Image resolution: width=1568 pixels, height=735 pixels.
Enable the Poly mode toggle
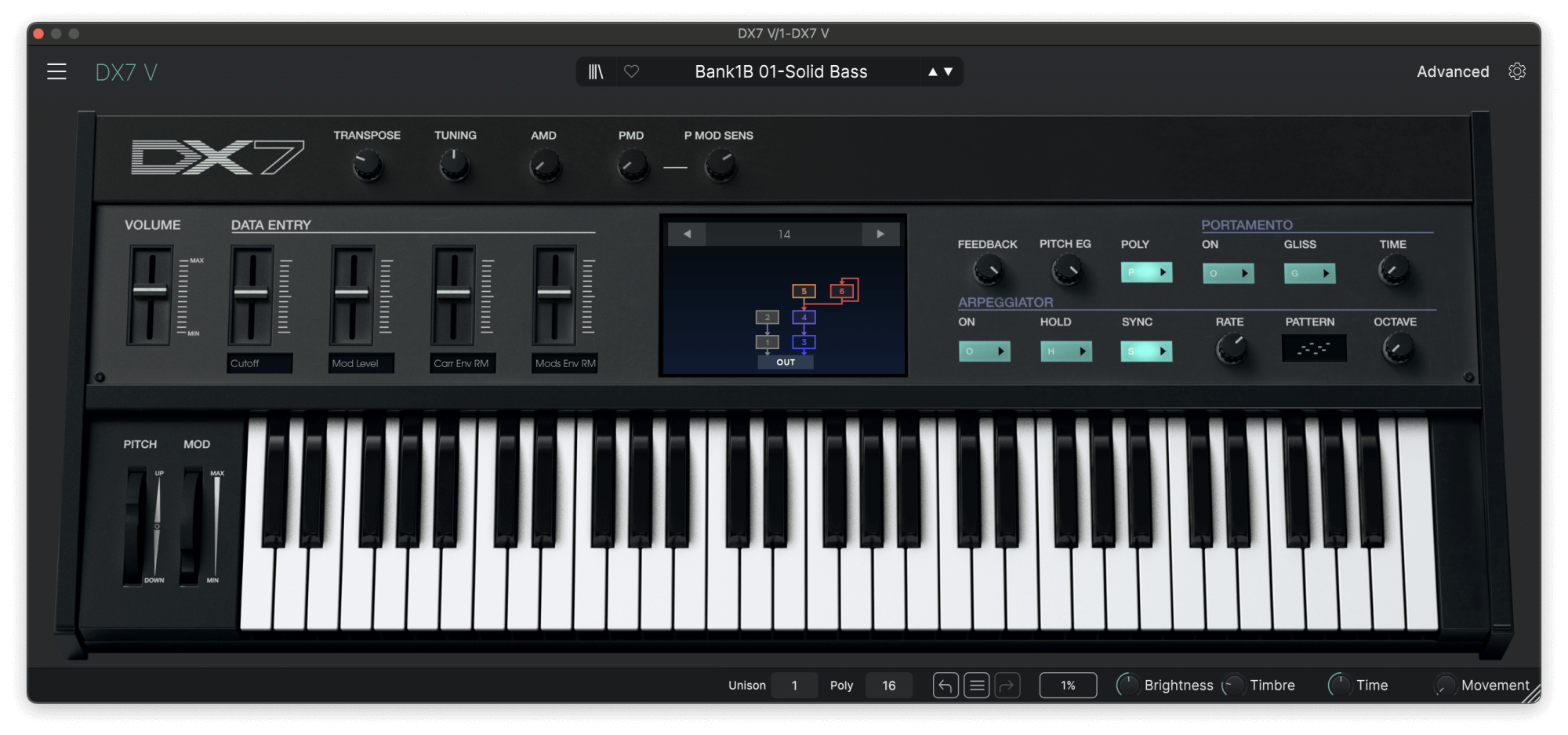click(1146, 272)
